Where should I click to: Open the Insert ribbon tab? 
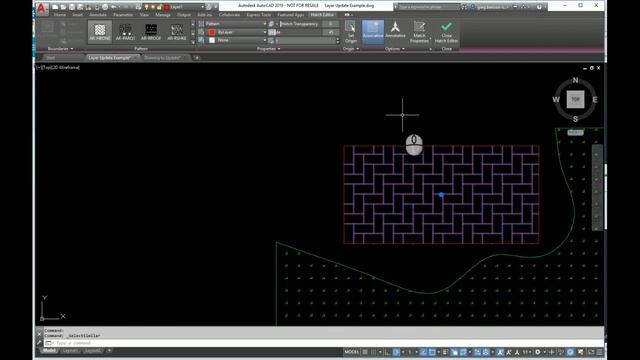tap(78, 15)
